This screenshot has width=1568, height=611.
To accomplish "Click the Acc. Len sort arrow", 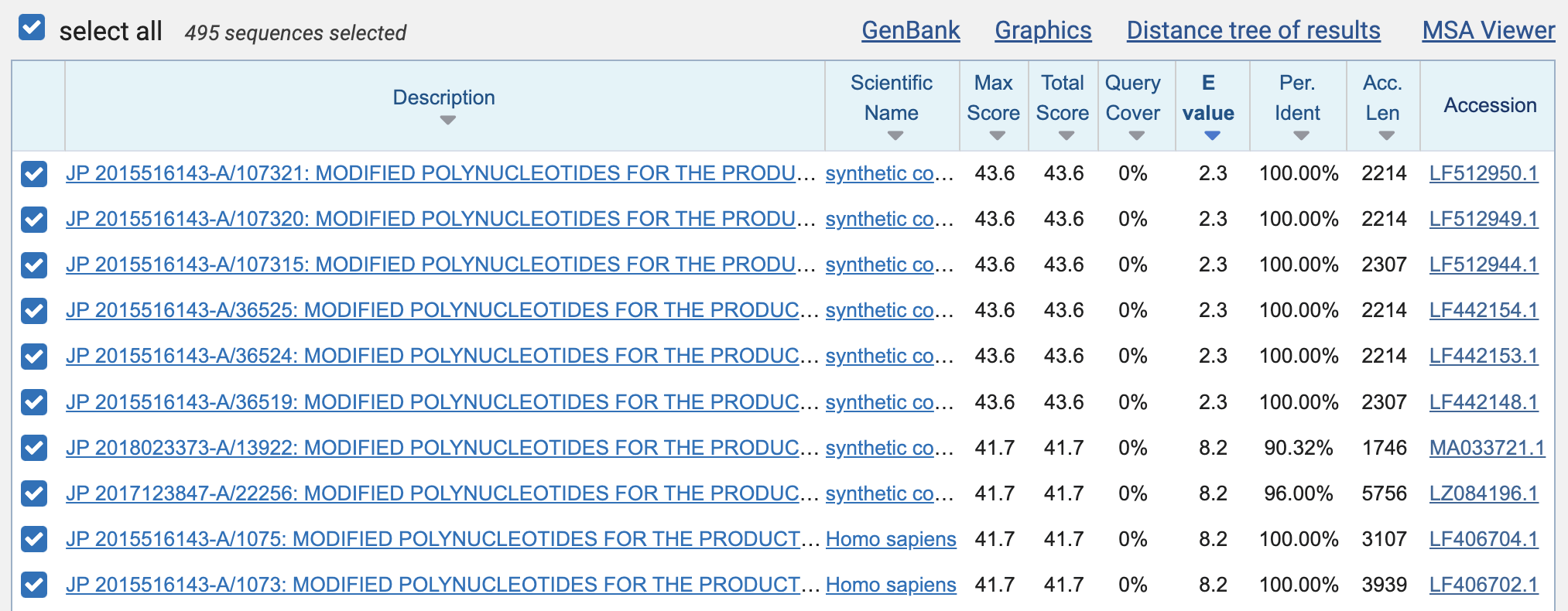I will [1386, 136].
